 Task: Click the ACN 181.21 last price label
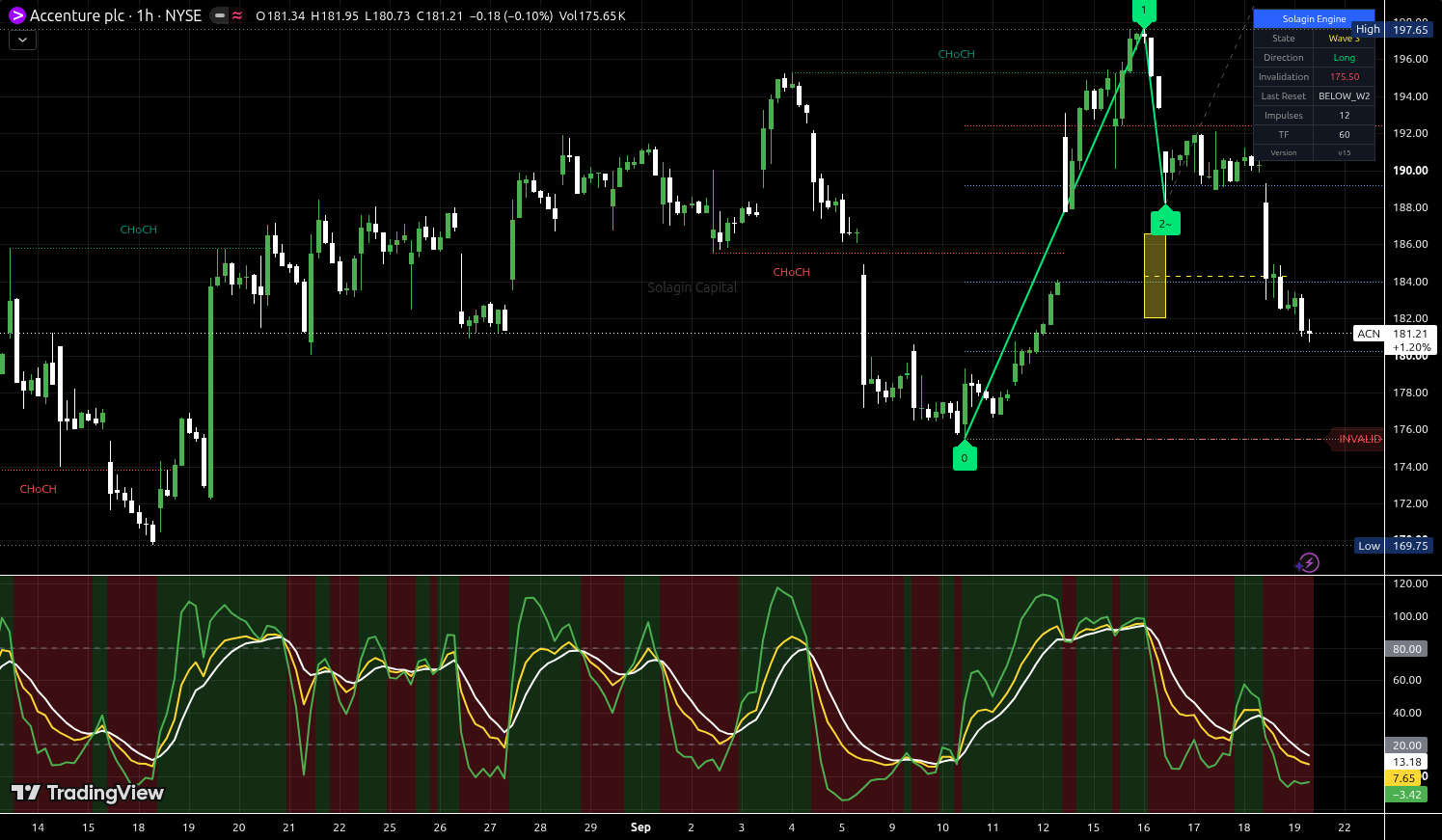click(x=1396, y=334)
